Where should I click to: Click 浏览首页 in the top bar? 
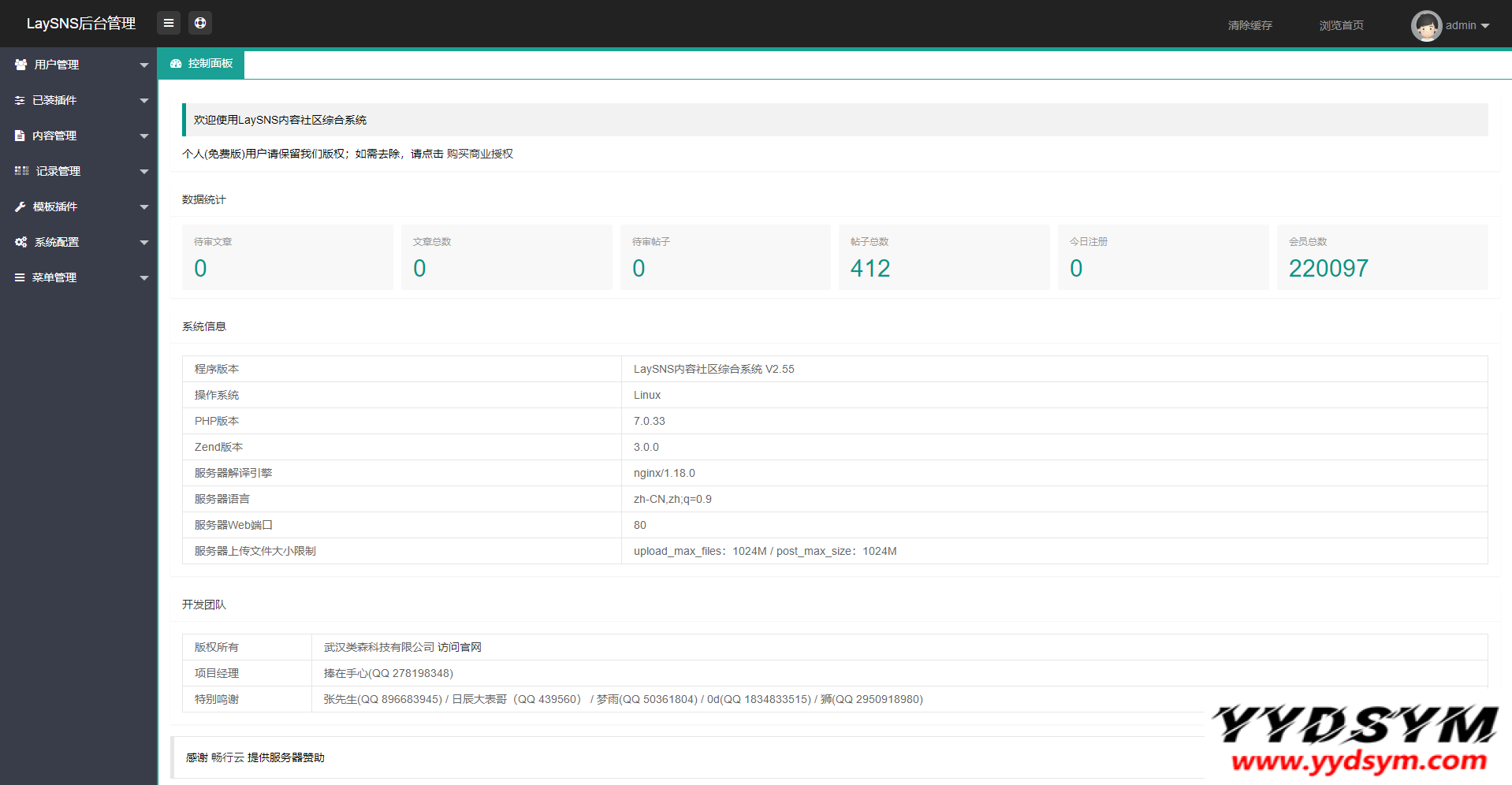point(1341,26)
